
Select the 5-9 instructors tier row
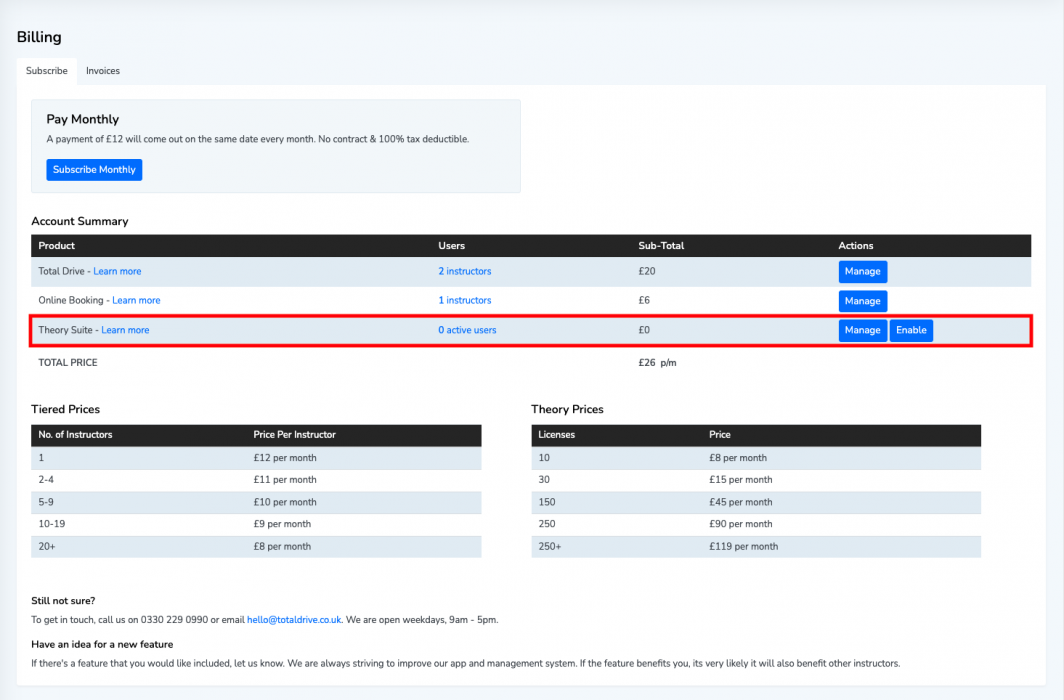(x=255, y=502)
